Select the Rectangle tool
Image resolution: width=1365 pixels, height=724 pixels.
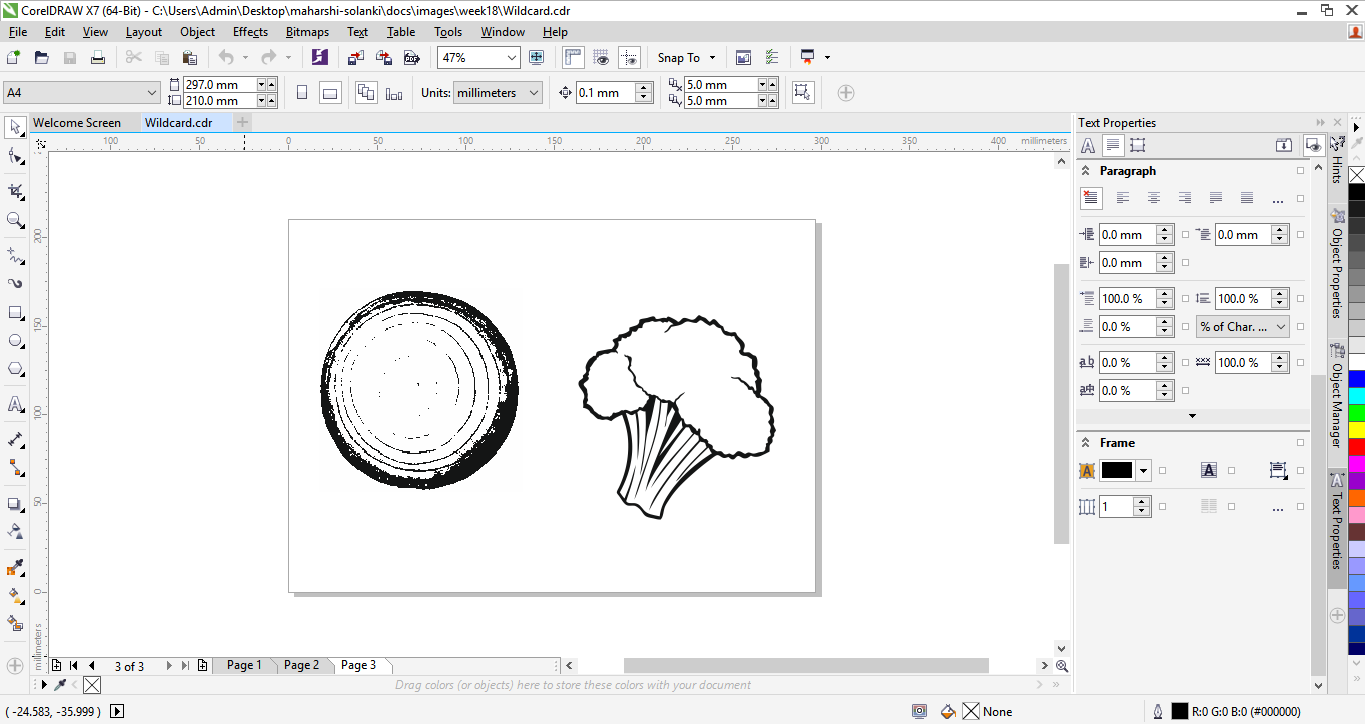click(15, 313)
